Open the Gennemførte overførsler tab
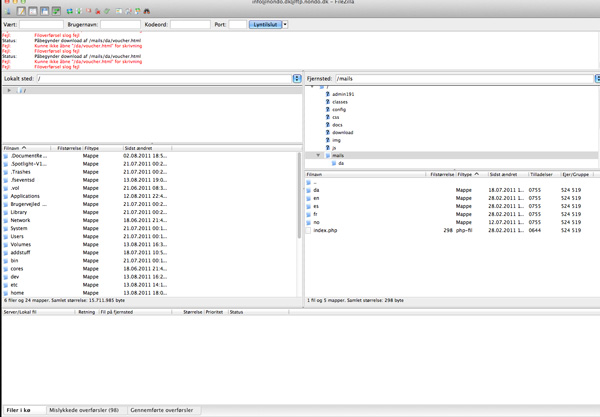 (162, 410)
